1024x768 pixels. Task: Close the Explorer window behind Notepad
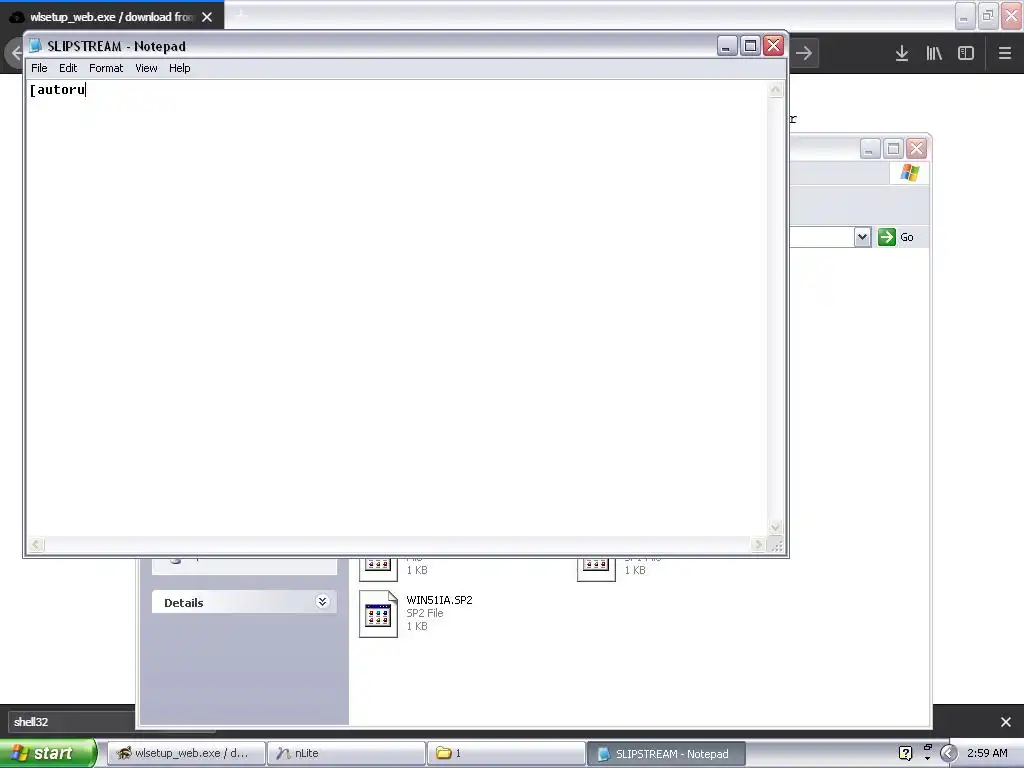[917, 149]
